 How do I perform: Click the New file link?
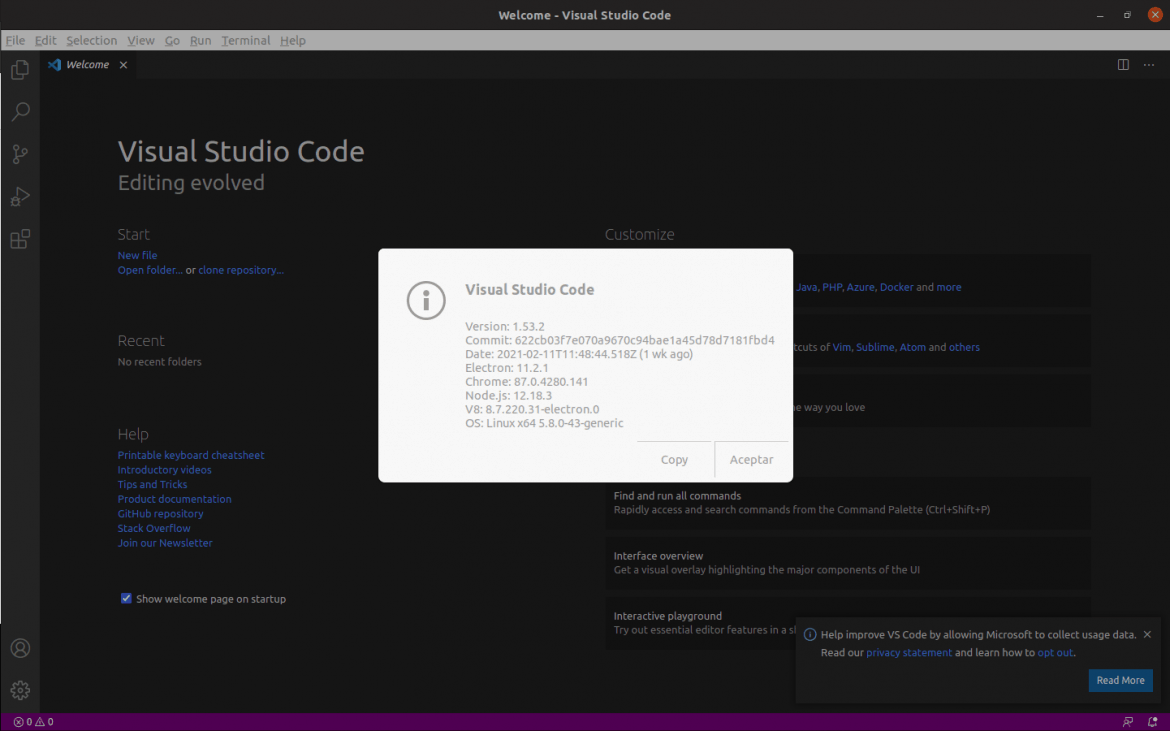(137, 255)
